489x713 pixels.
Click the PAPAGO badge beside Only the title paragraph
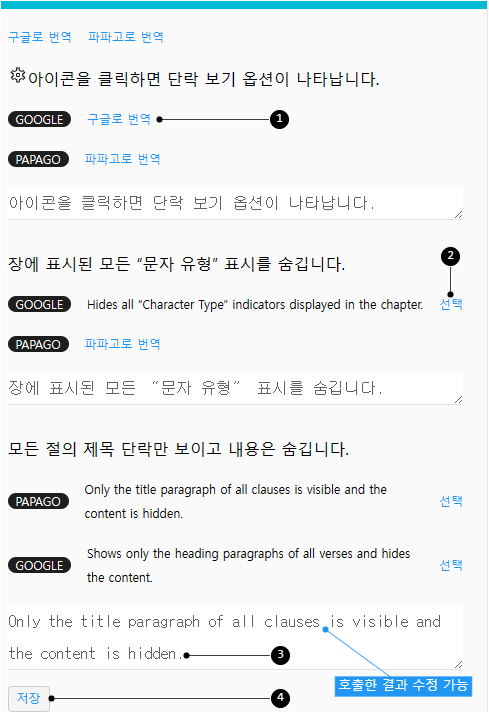(x=38, y=502)
